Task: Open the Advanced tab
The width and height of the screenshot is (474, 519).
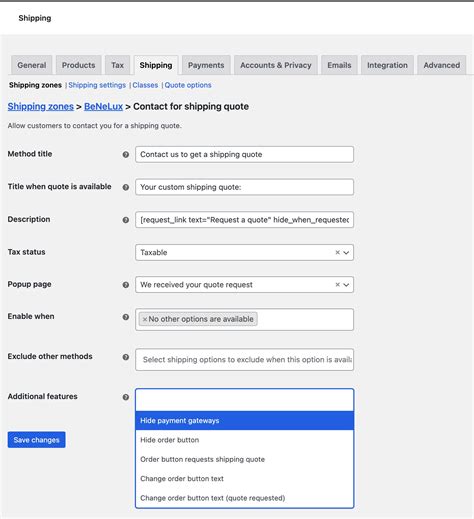Action: pyautogui.click(x=442, y=65)
